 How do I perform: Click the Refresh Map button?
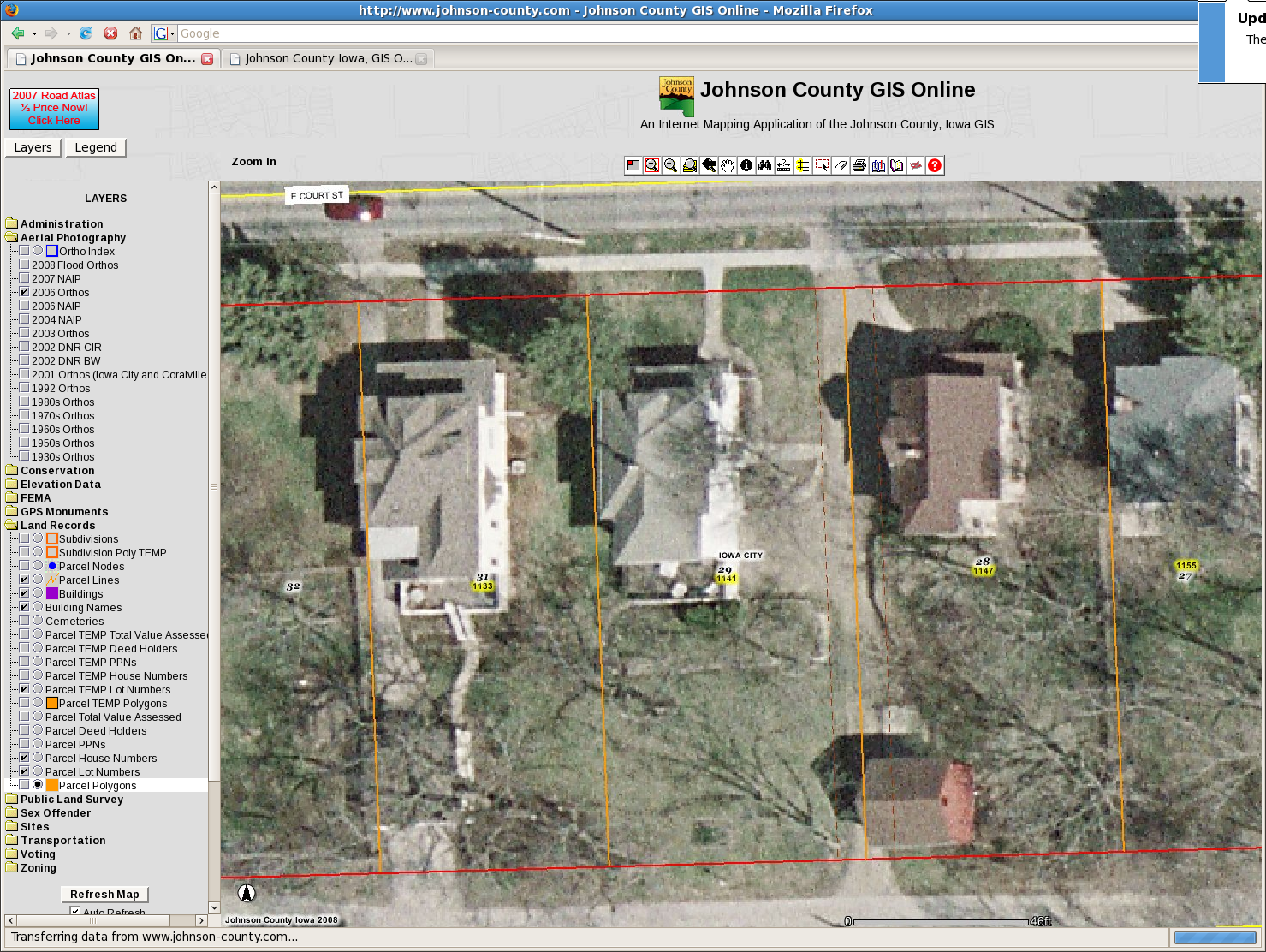(104, 894)
